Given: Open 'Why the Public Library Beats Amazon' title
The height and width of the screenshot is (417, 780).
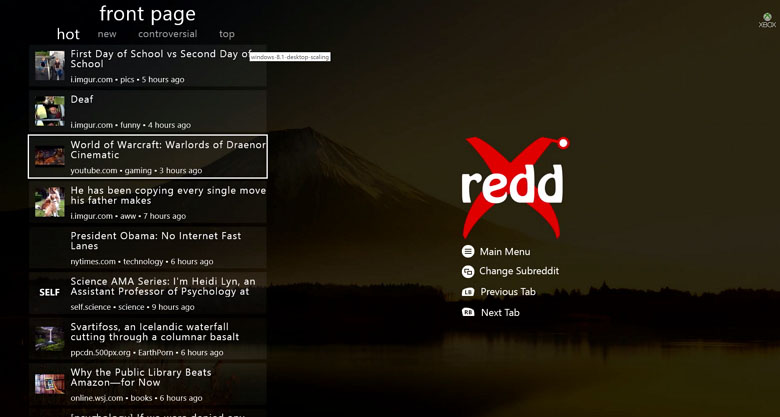Looking at the screenshot, I should pyautogui.click(x=141, y=377).
